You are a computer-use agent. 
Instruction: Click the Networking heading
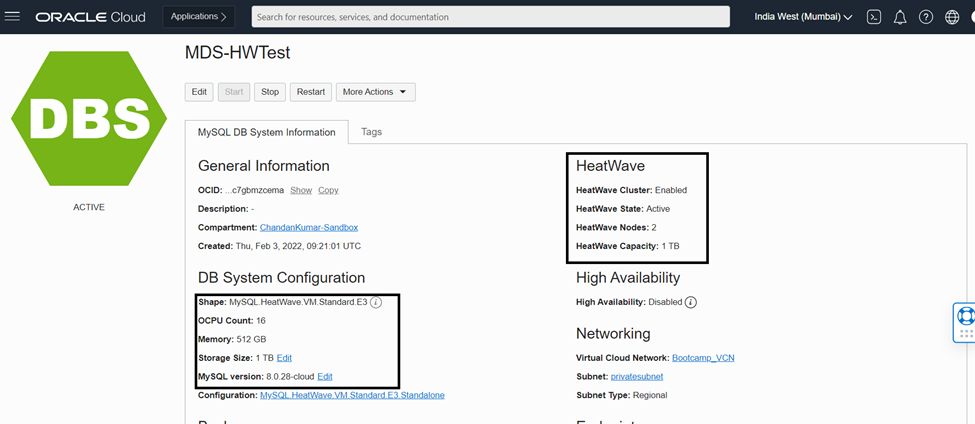[613, 334]
